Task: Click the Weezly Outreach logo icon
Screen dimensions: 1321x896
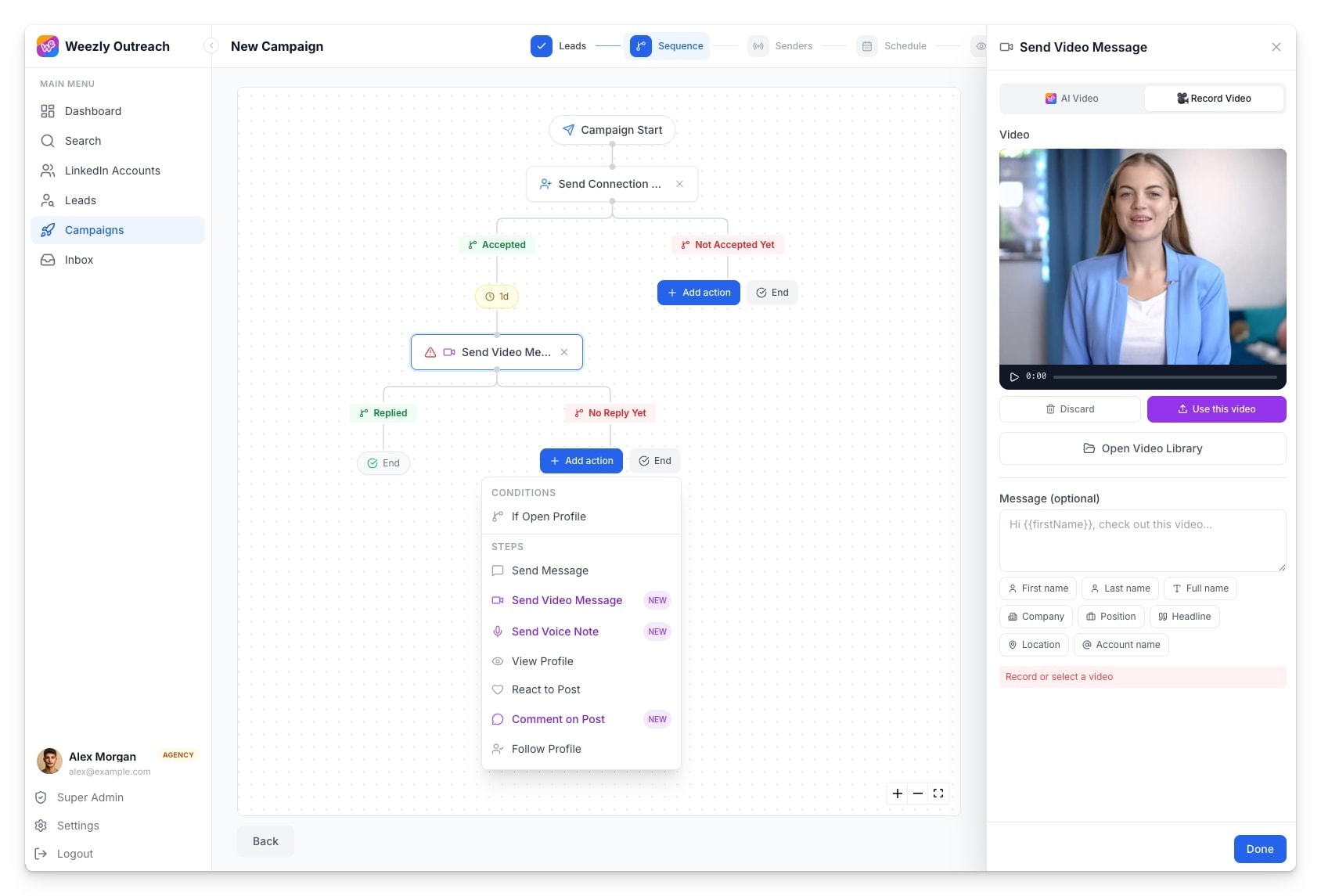Action: 48,46
